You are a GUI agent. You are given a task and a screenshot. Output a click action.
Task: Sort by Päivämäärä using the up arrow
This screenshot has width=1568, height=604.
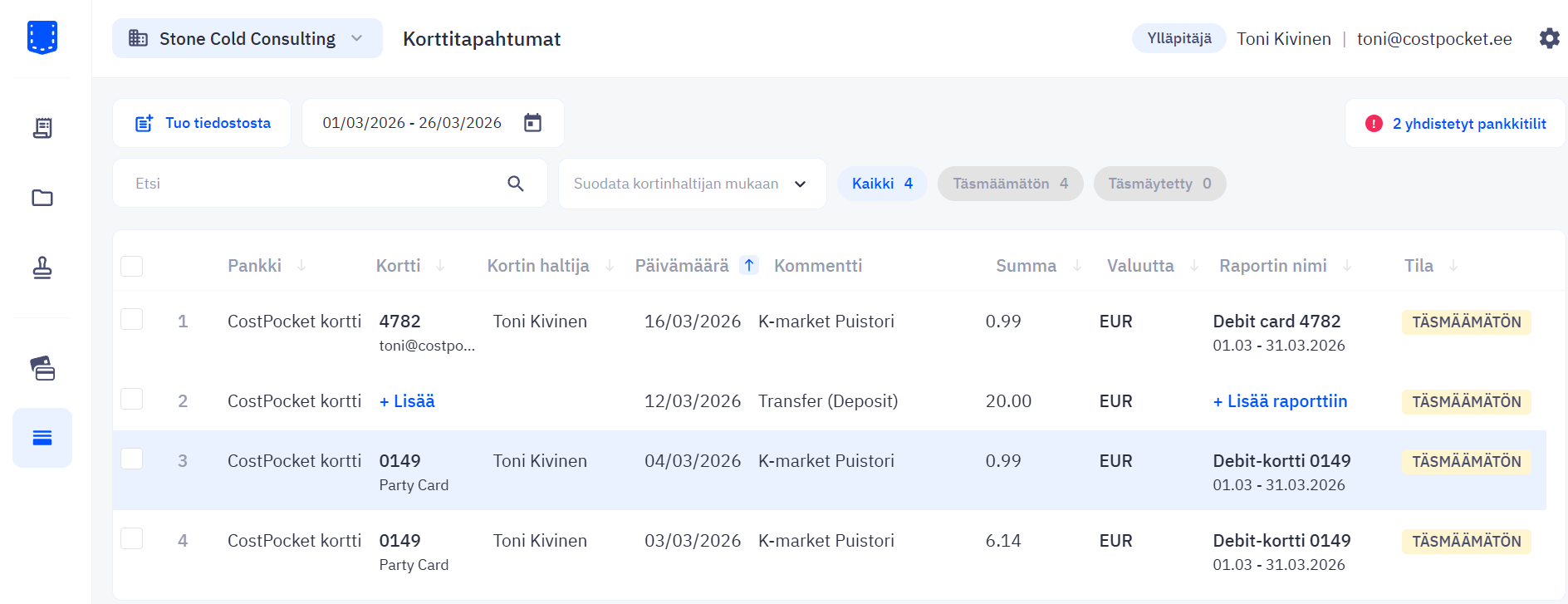pos(749,266)
